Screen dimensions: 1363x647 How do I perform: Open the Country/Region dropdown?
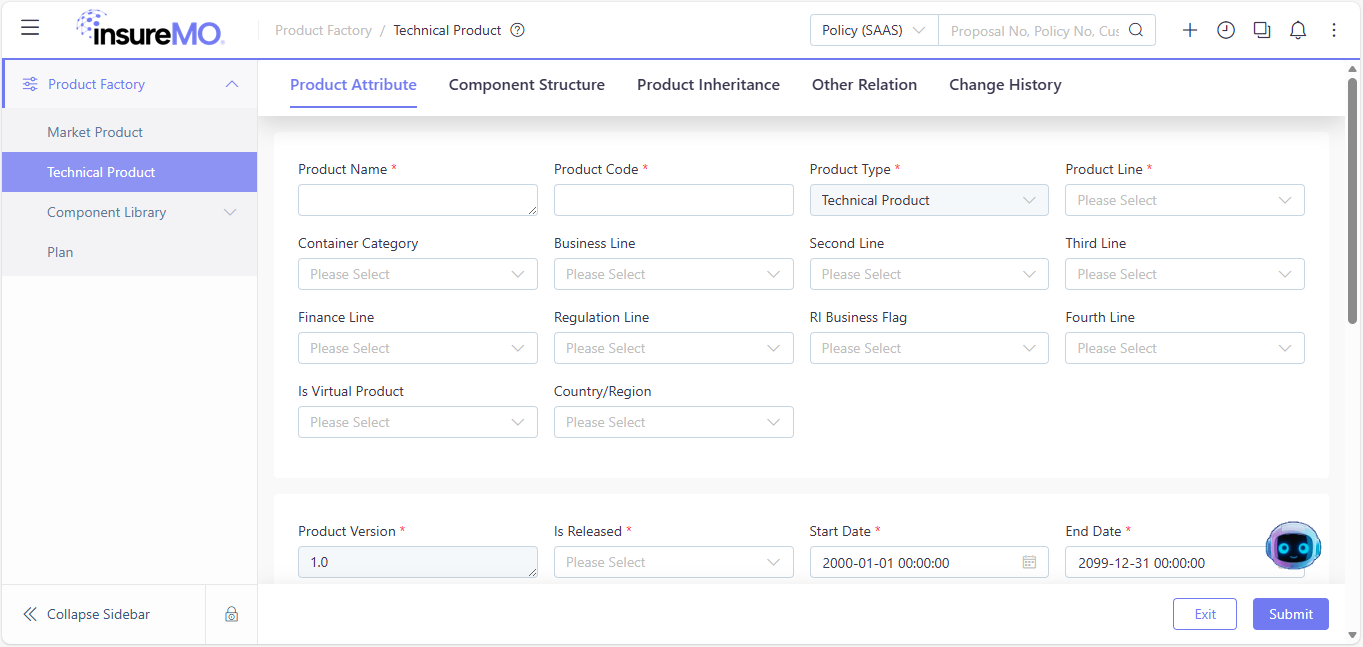click(674, 422)
